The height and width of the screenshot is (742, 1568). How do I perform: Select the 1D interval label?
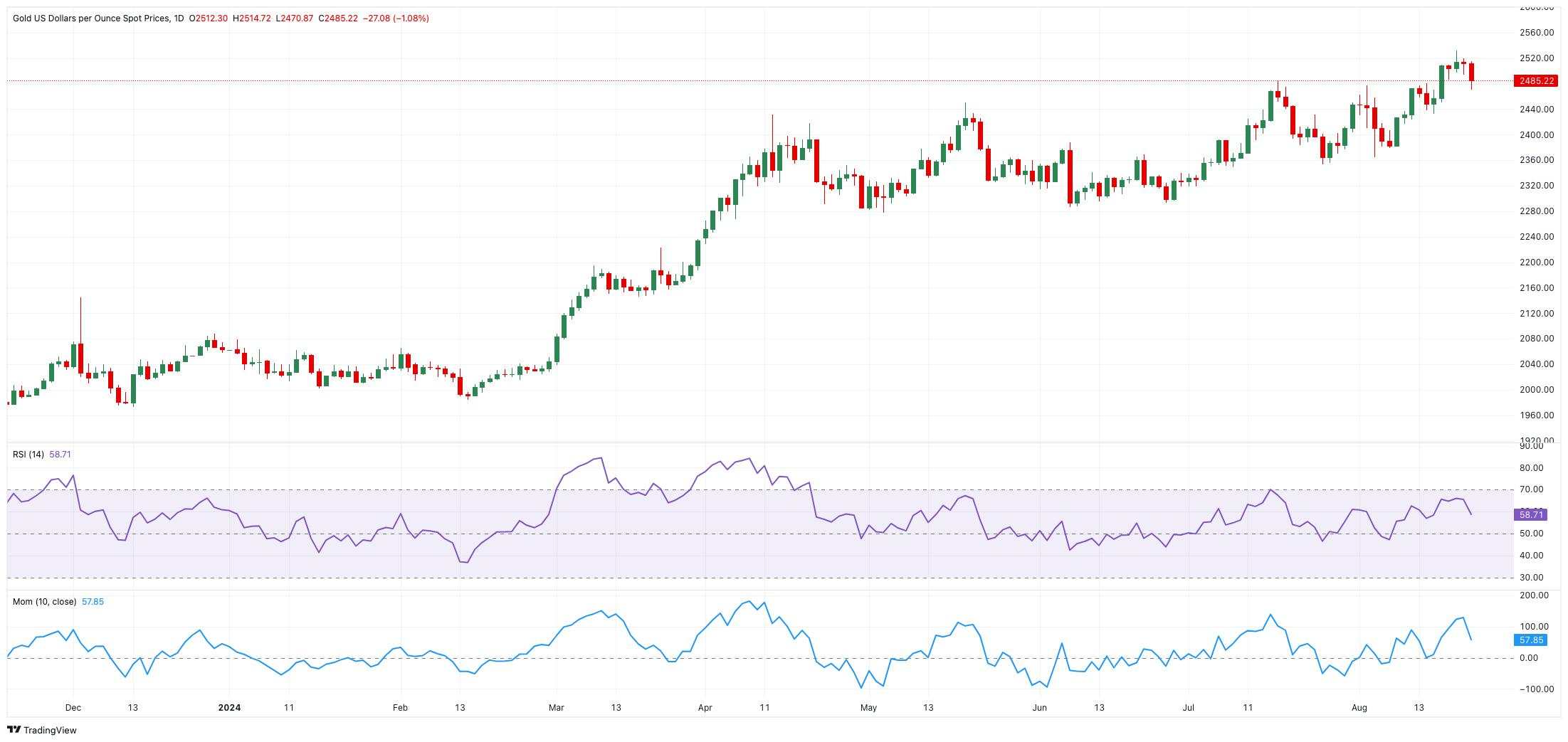[178, 18]
